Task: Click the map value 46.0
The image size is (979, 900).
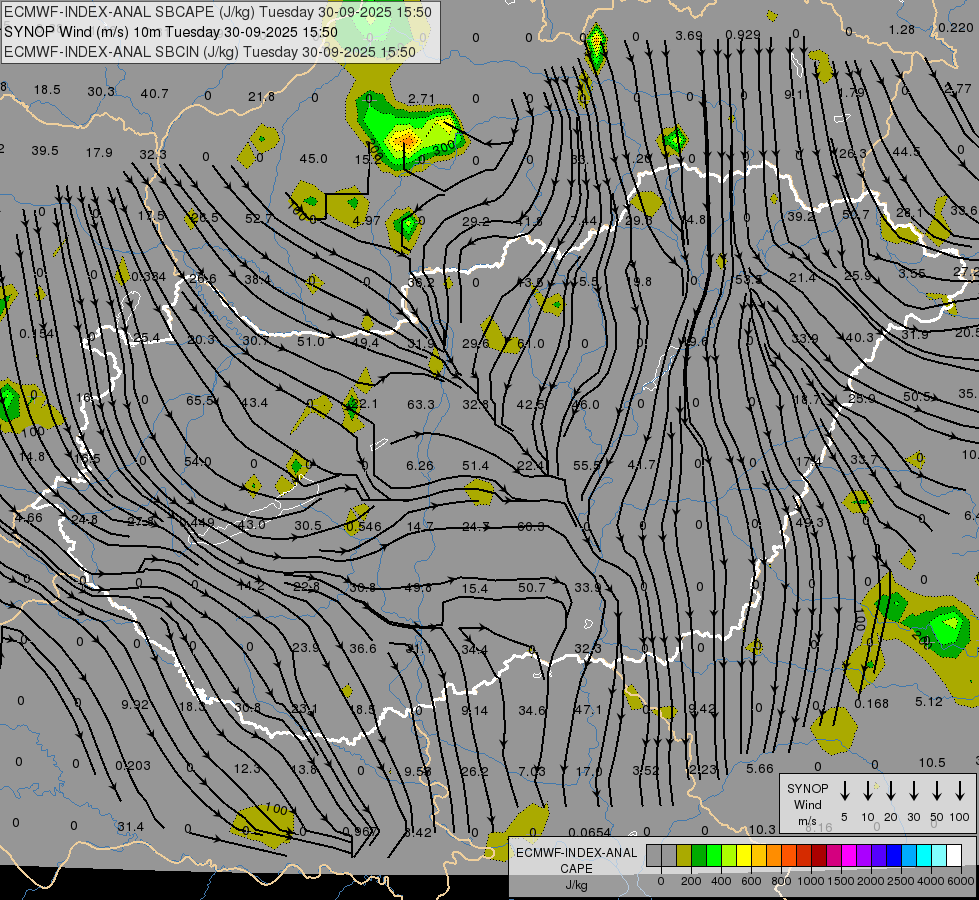Action: click(586, 405)
